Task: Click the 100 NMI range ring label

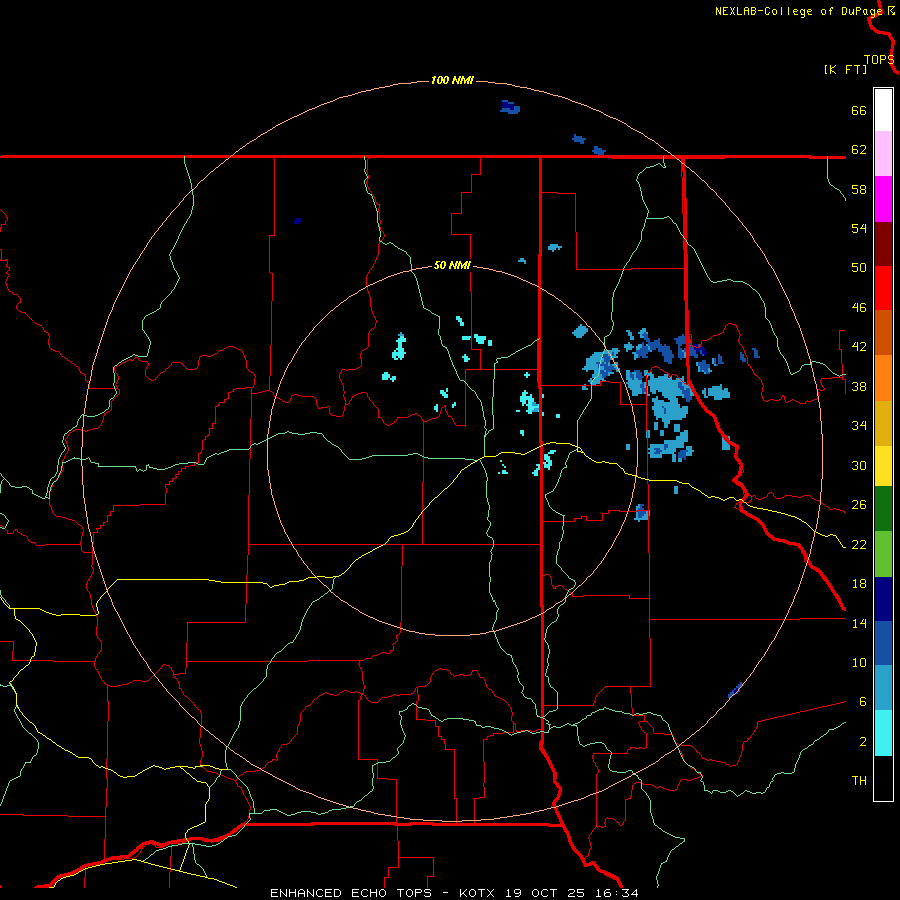Action: [x=452, y=80]
